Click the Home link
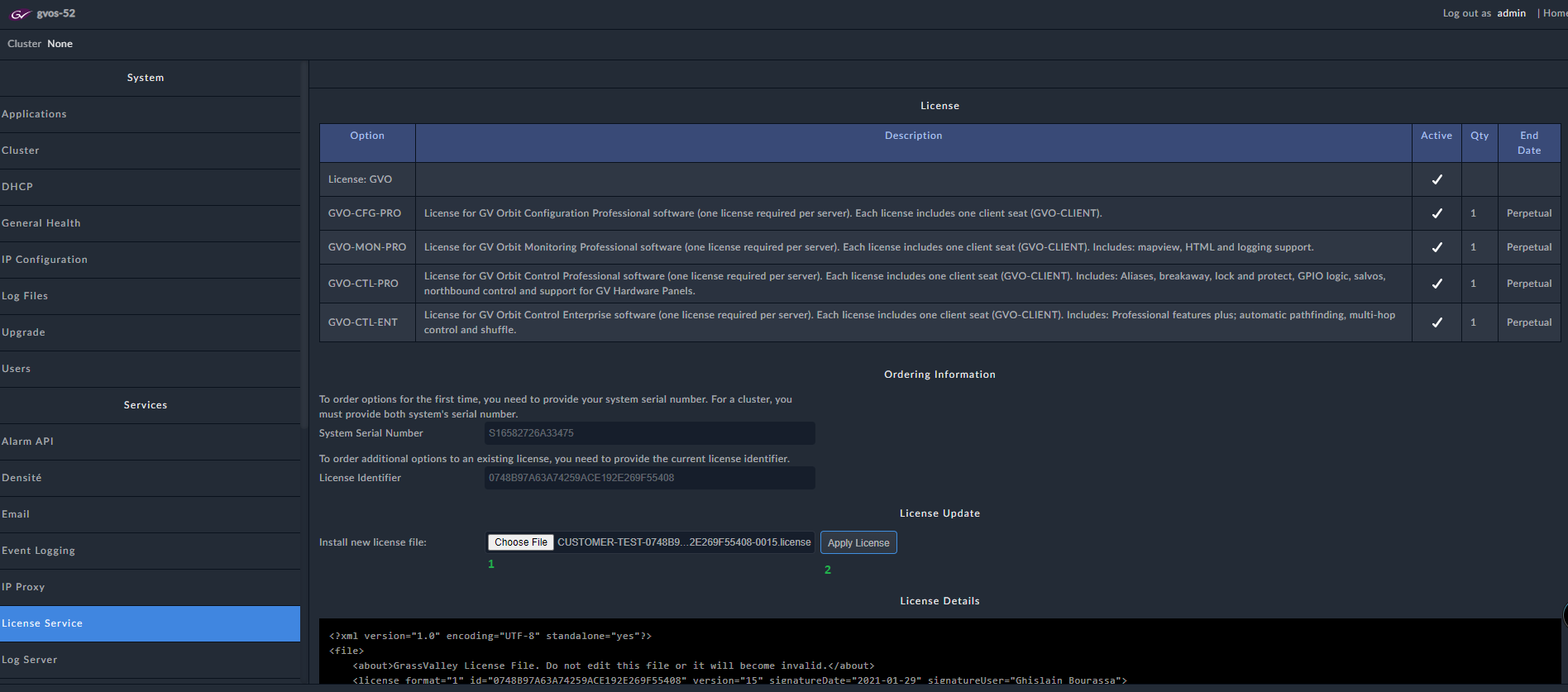This screenshot has height=692, width=1568. click(1555, 13)
